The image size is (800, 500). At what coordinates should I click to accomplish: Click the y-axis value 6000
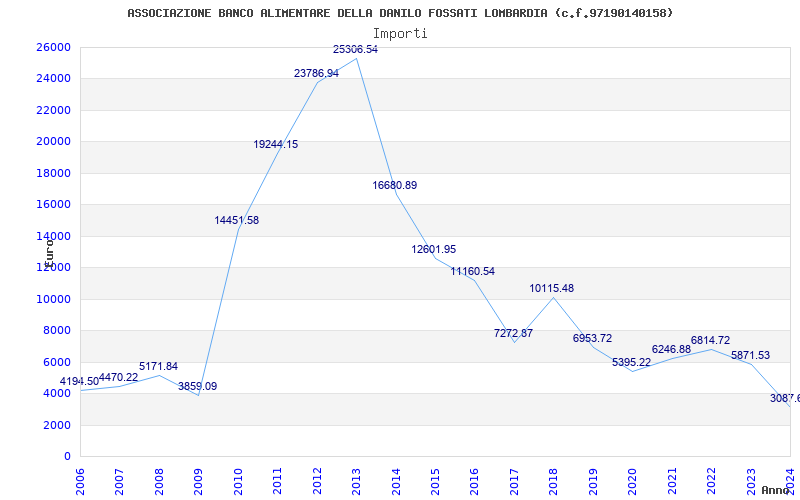click(x=56, y=362)
